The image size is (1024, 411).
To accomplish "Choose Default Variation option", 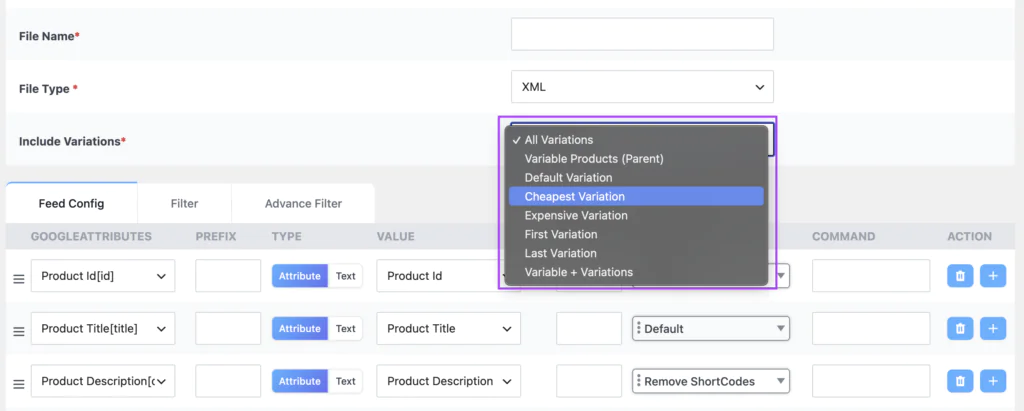I will pyautogui.click(x=636, y=178).
